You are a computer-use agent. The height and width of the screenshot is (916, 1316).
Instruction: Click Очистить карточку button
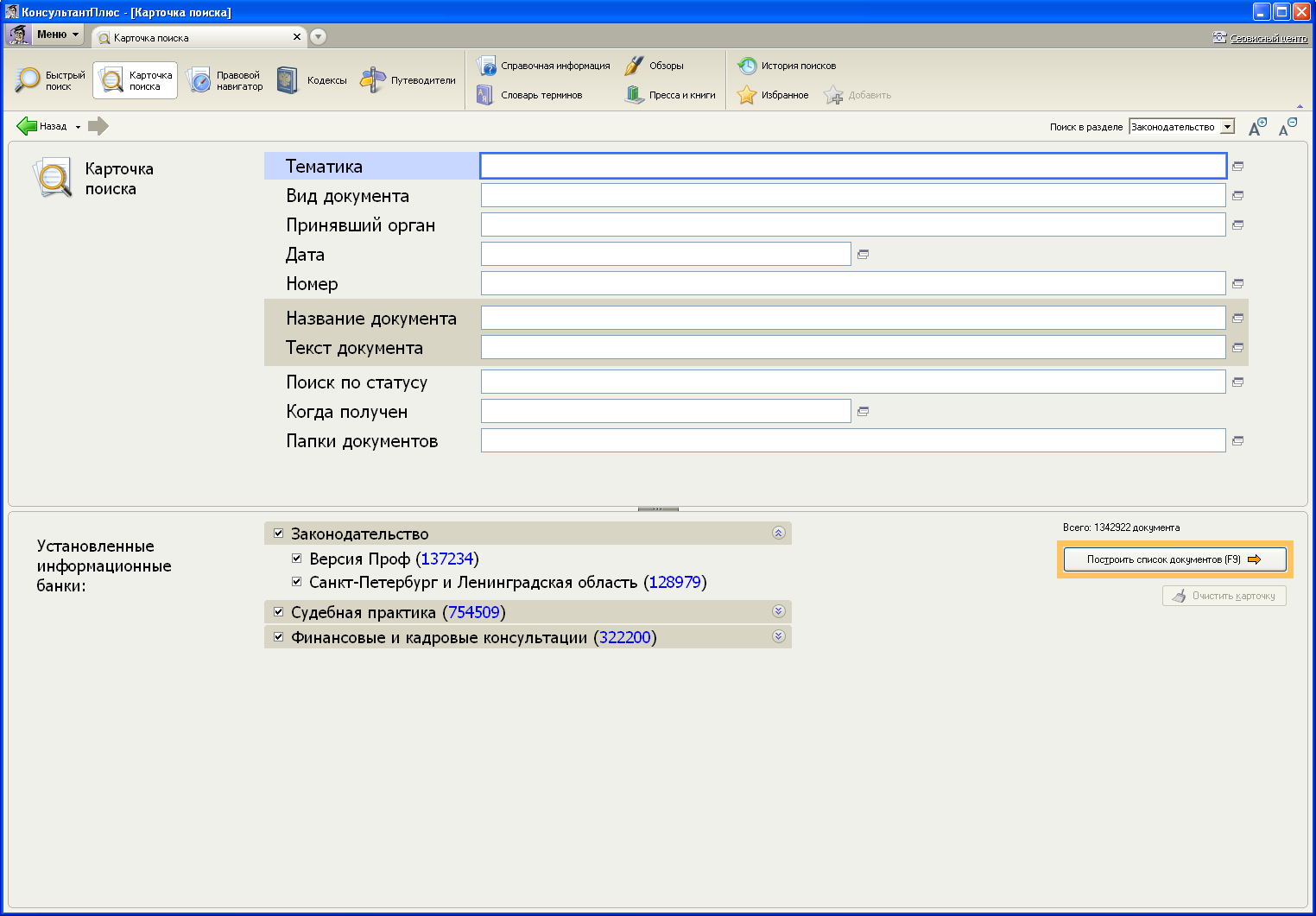click(x=1224, y=596)
